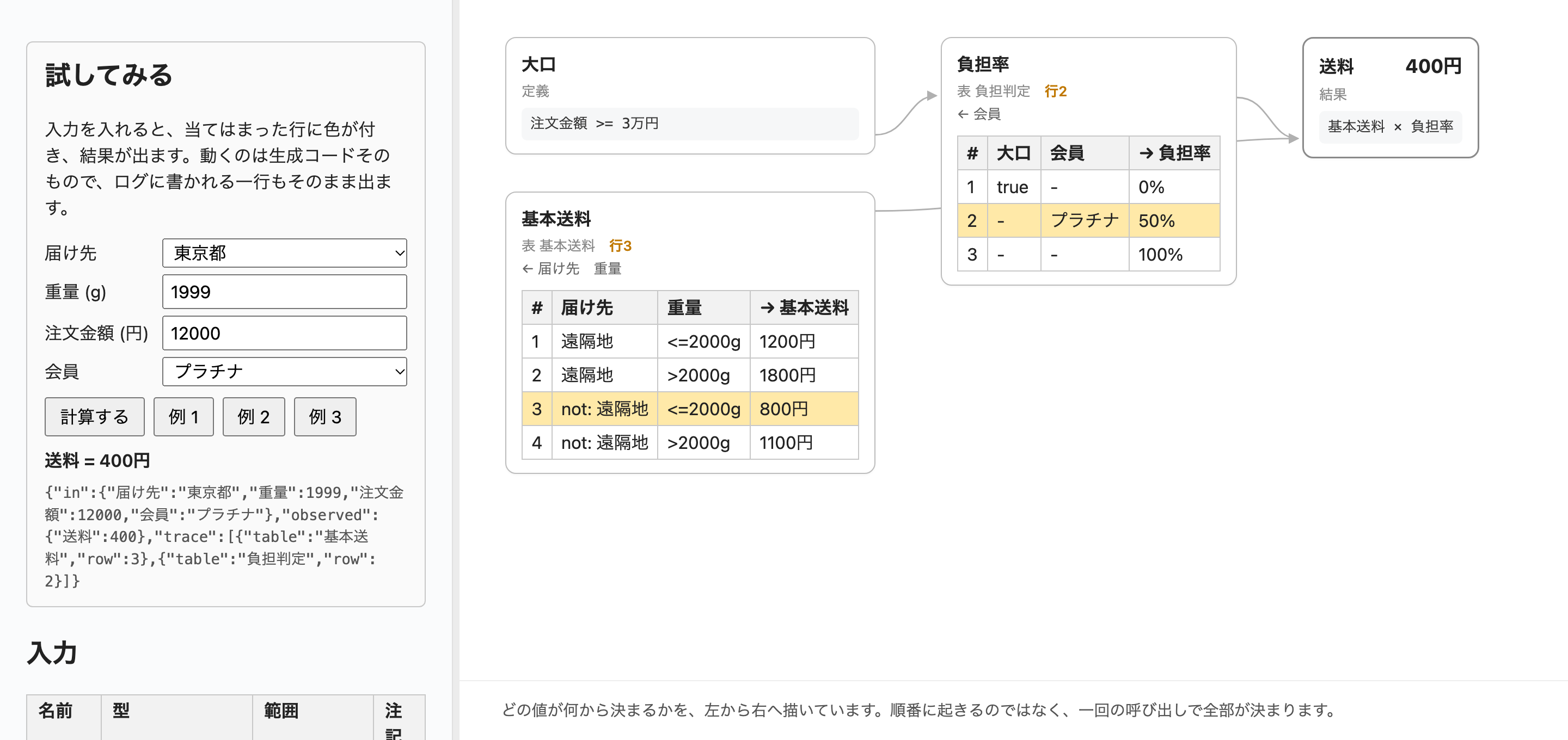Image resolution: width=1568 pixels, height=740 pixels.
Task: Click the 1200円 cell in row 1
Action: pyautogui.click(x=804, y=341)
